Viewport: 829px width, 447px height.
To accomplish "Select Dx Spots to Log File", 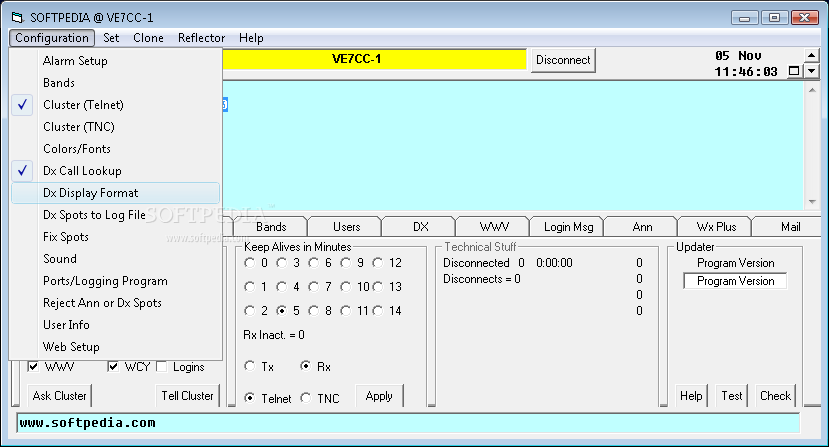I will tap(115, 215).
